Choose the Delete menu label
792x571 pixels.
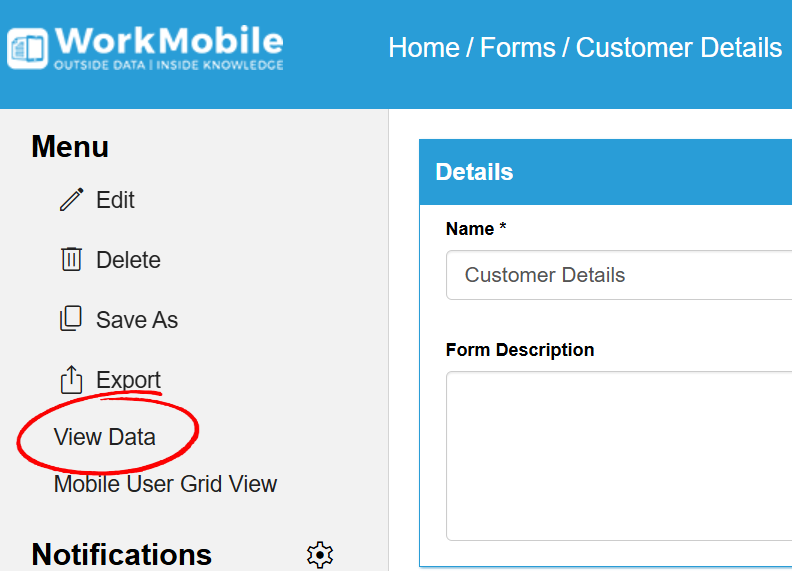coord(128,260)
